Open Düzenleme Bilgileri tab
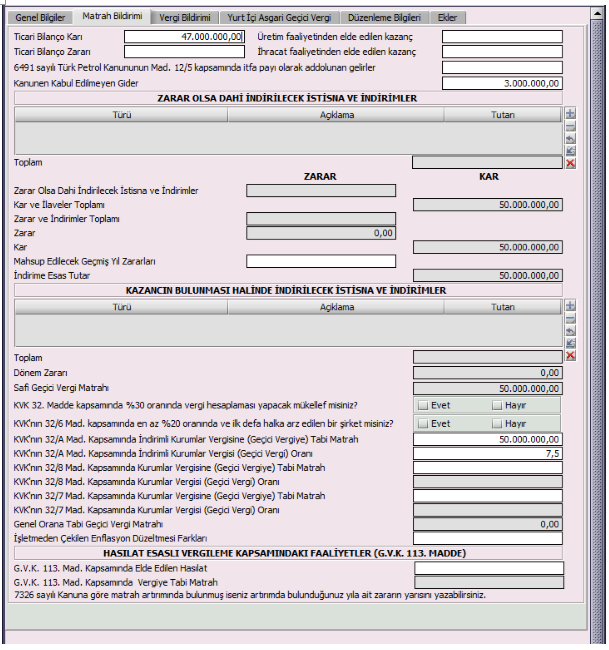 click(x=384, y=17)
